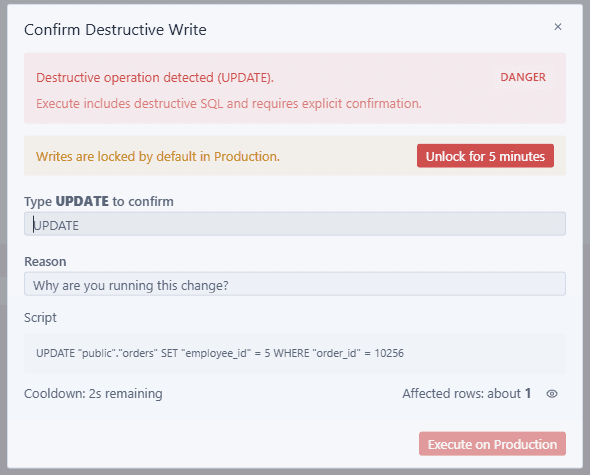
Task: Click 'Execute includes destructive SQL' warning text
Action: click(229, 104)
